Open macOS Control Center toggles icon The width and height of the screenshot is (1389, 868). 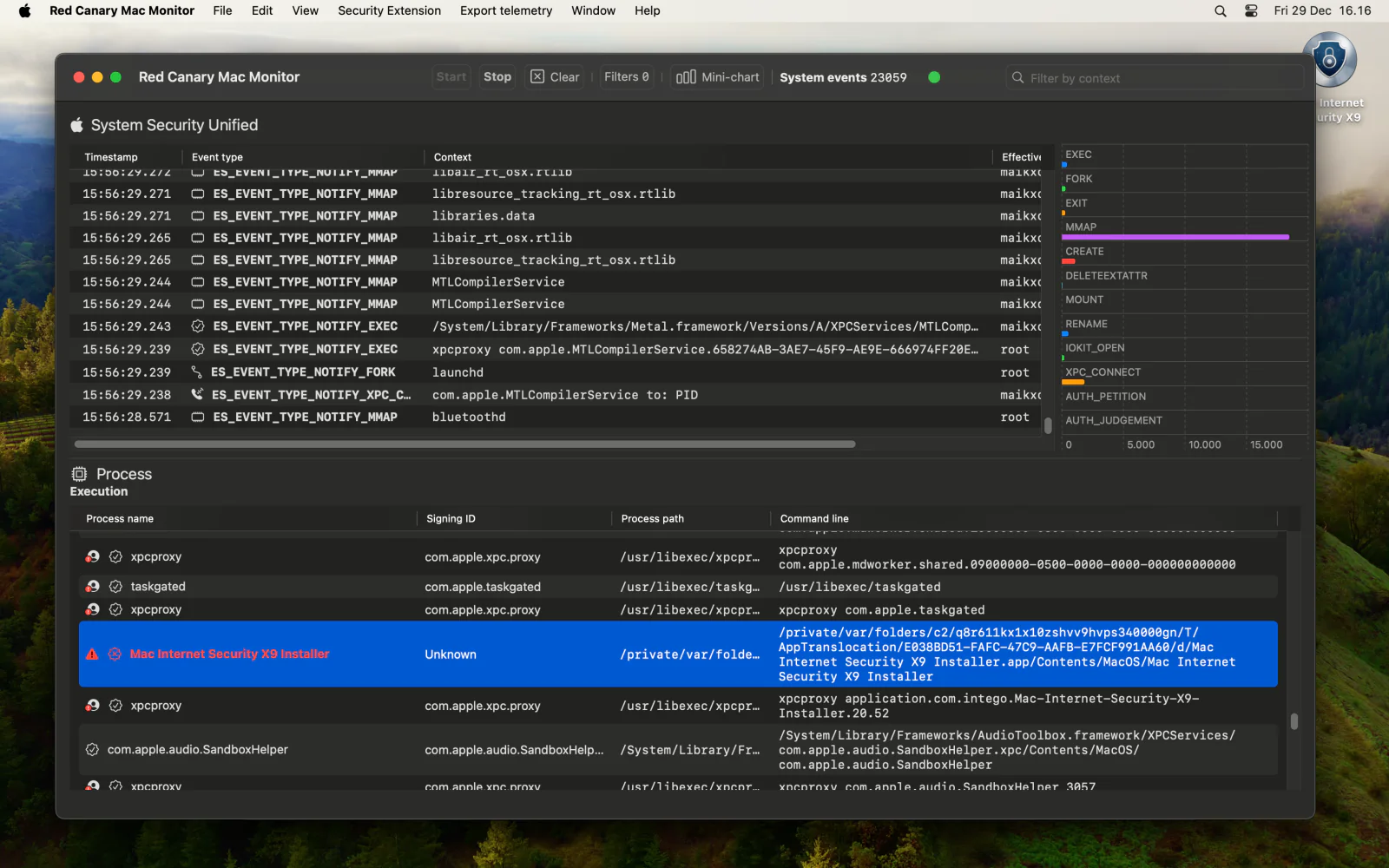1251,11
